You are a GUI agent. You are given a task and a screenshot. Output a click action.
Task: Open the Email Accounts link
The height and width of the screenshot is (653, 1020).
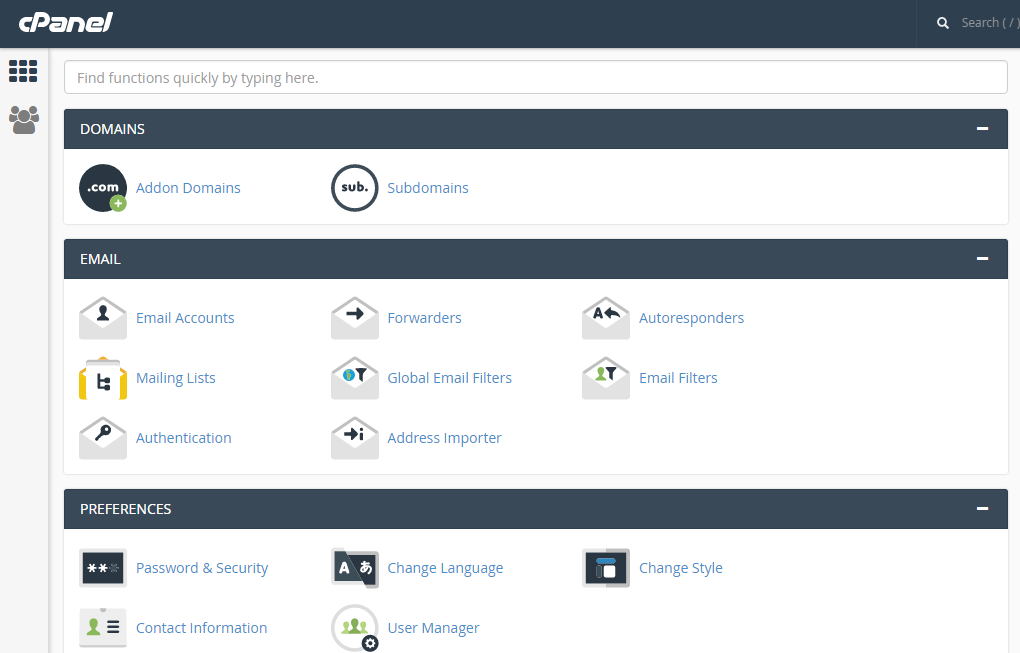[185, 318]
